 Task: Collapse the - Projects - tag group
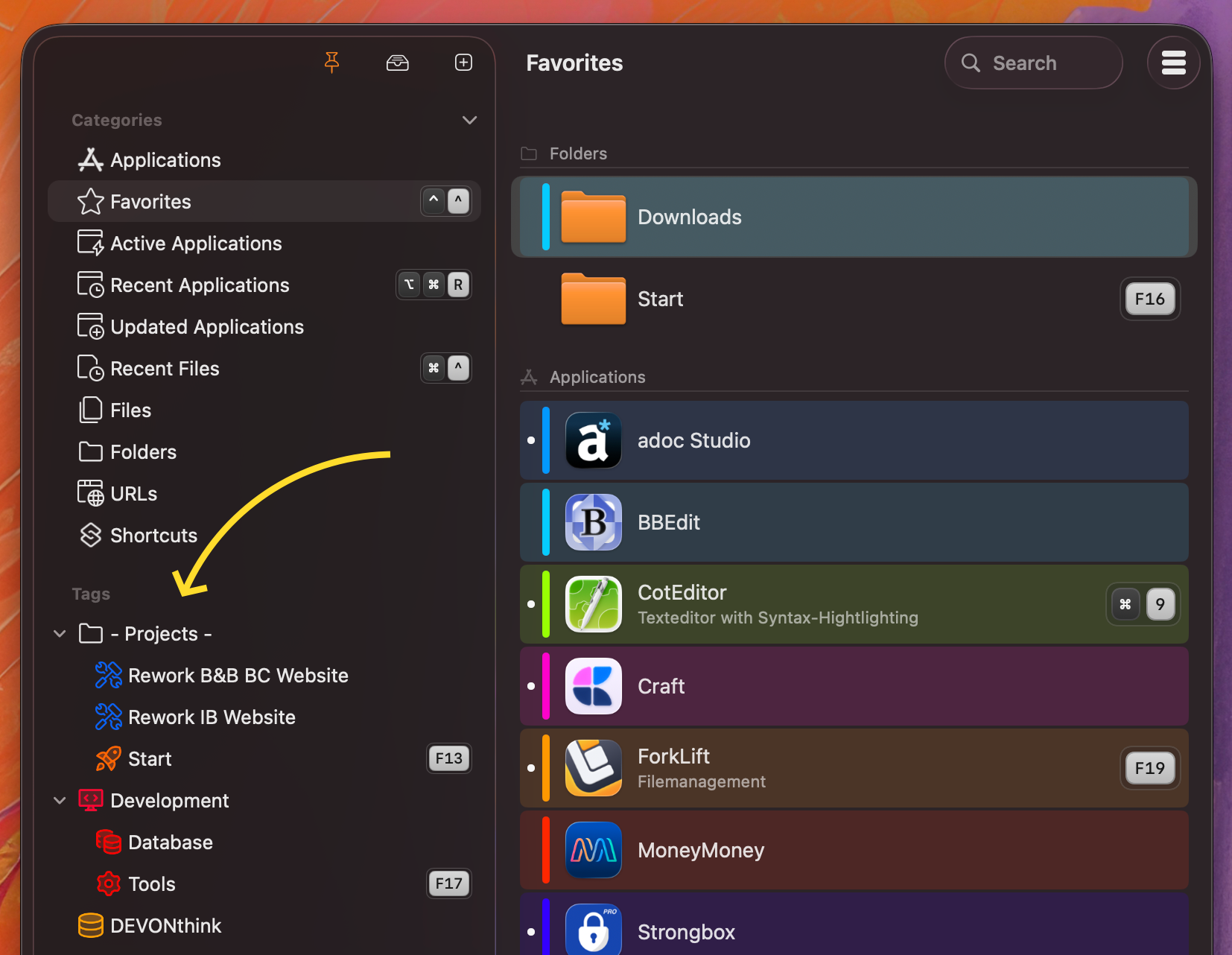coord(60,634)
